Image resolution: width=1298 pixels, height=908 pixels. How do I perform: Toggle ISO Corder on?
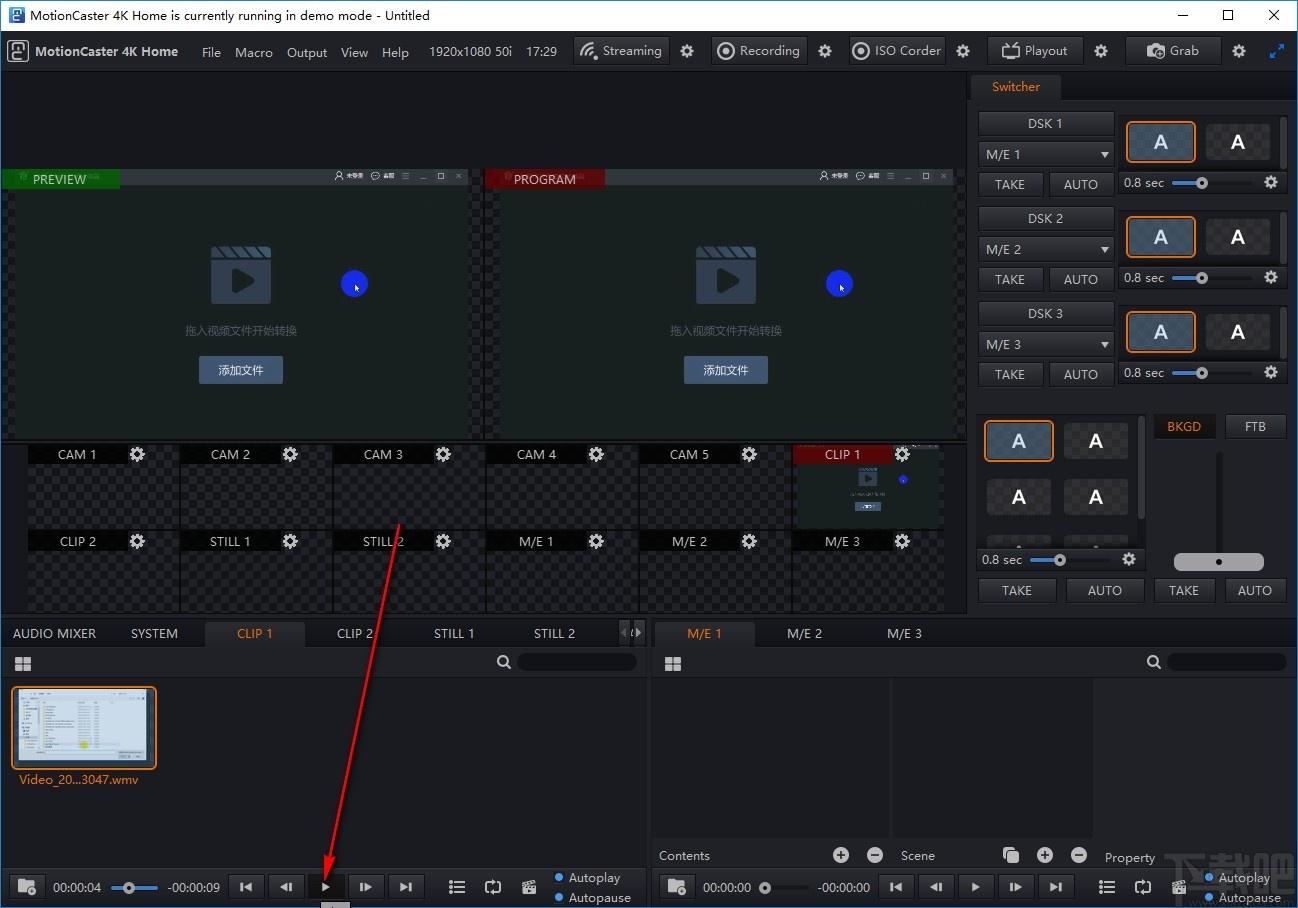(x=897, y=51)
